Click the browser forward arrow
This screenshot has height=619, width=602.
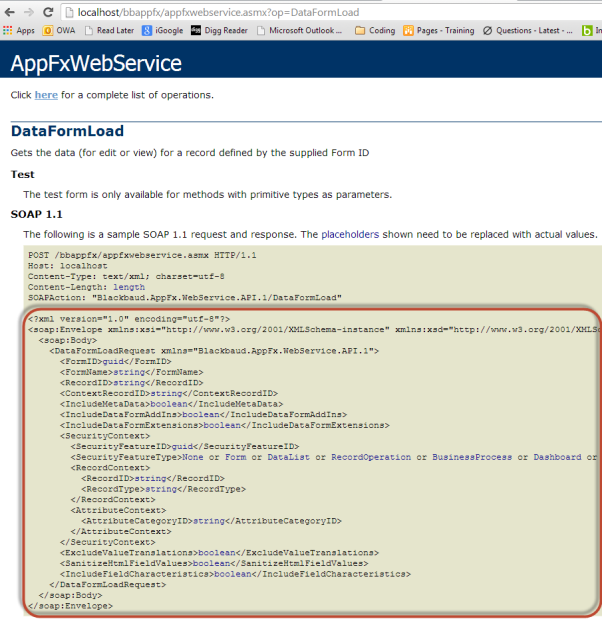[x=32, y=11]
